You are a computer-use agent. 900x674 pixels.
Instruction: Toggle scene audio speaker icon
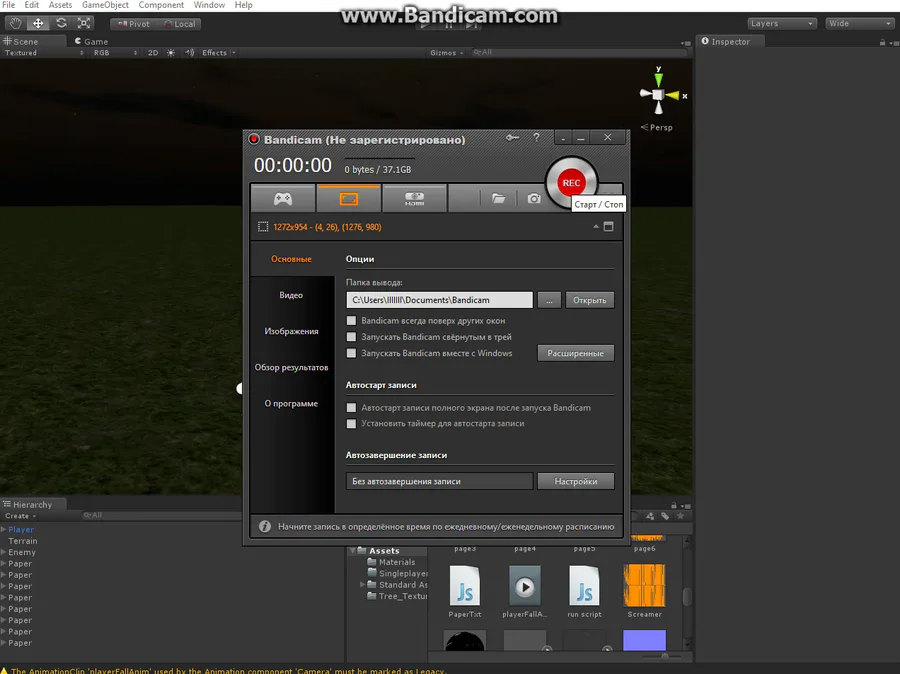coord(189,52)
